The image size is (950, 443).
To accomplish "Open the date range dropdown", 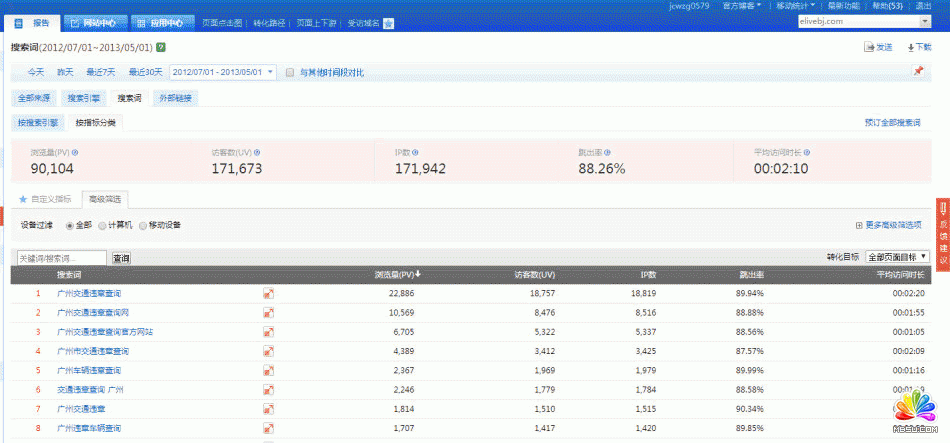I will (x=223, y=72).
